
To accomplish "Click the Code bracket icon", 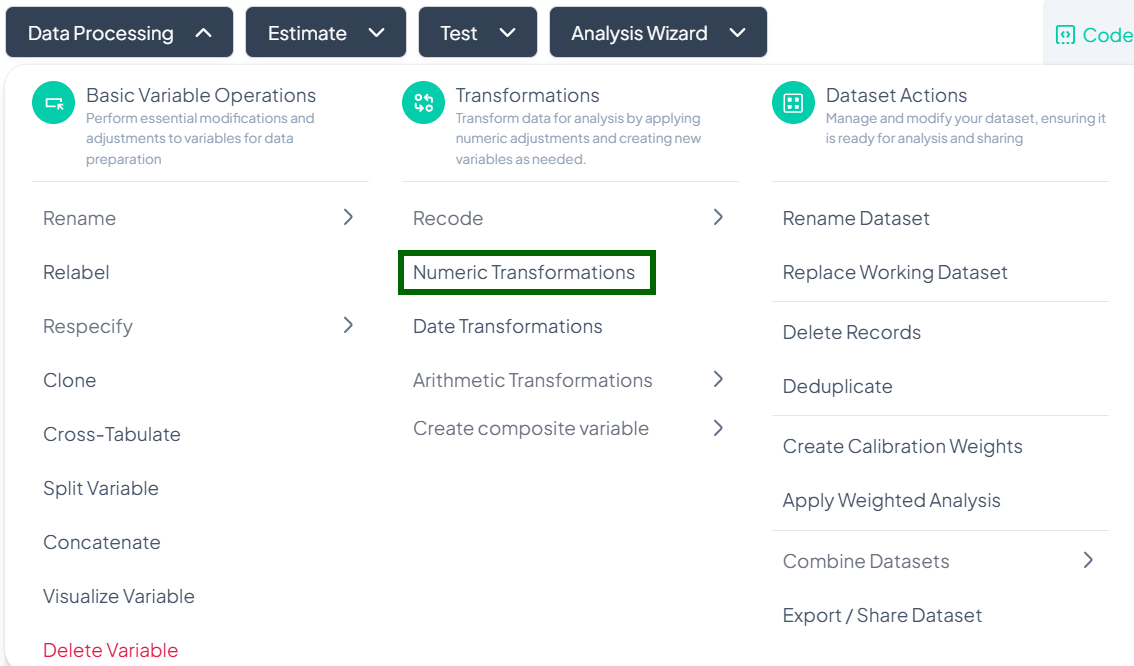I will pyautogui.click(x=1065, y=35).
